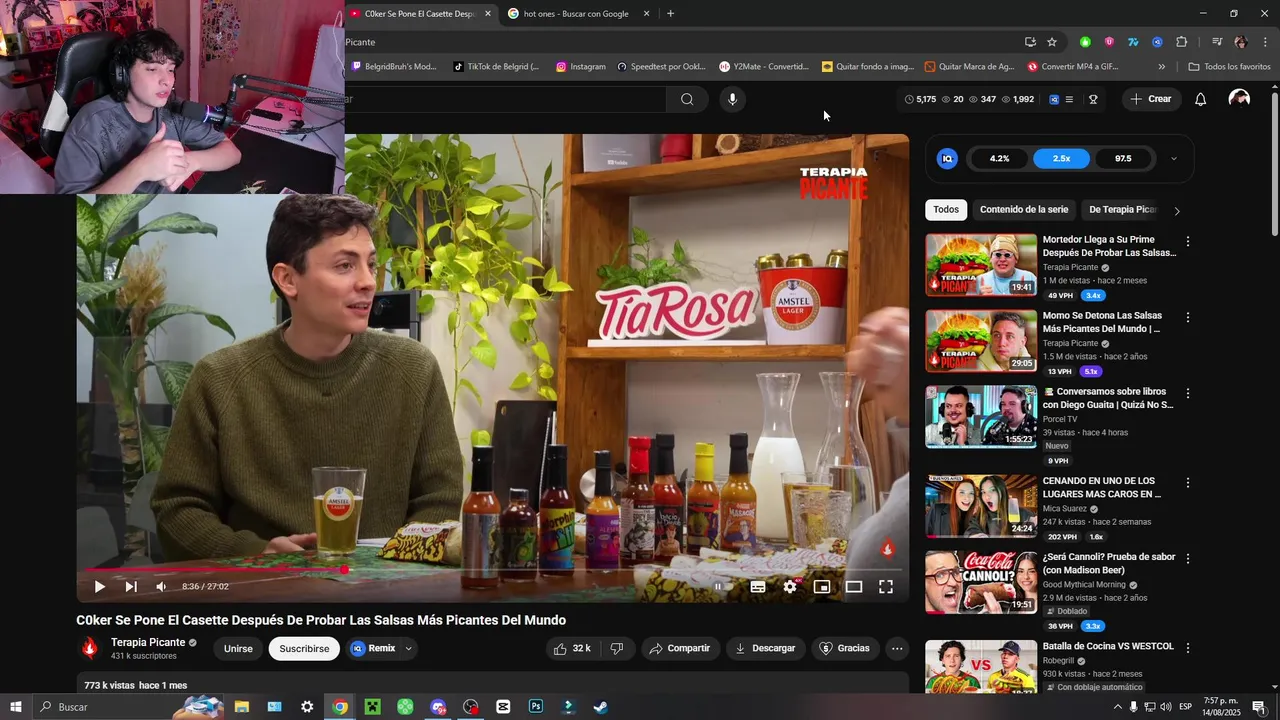Screen dimensions: 1280x720
Task: Show more filter chips with arrow
Action: point(1177,211)
